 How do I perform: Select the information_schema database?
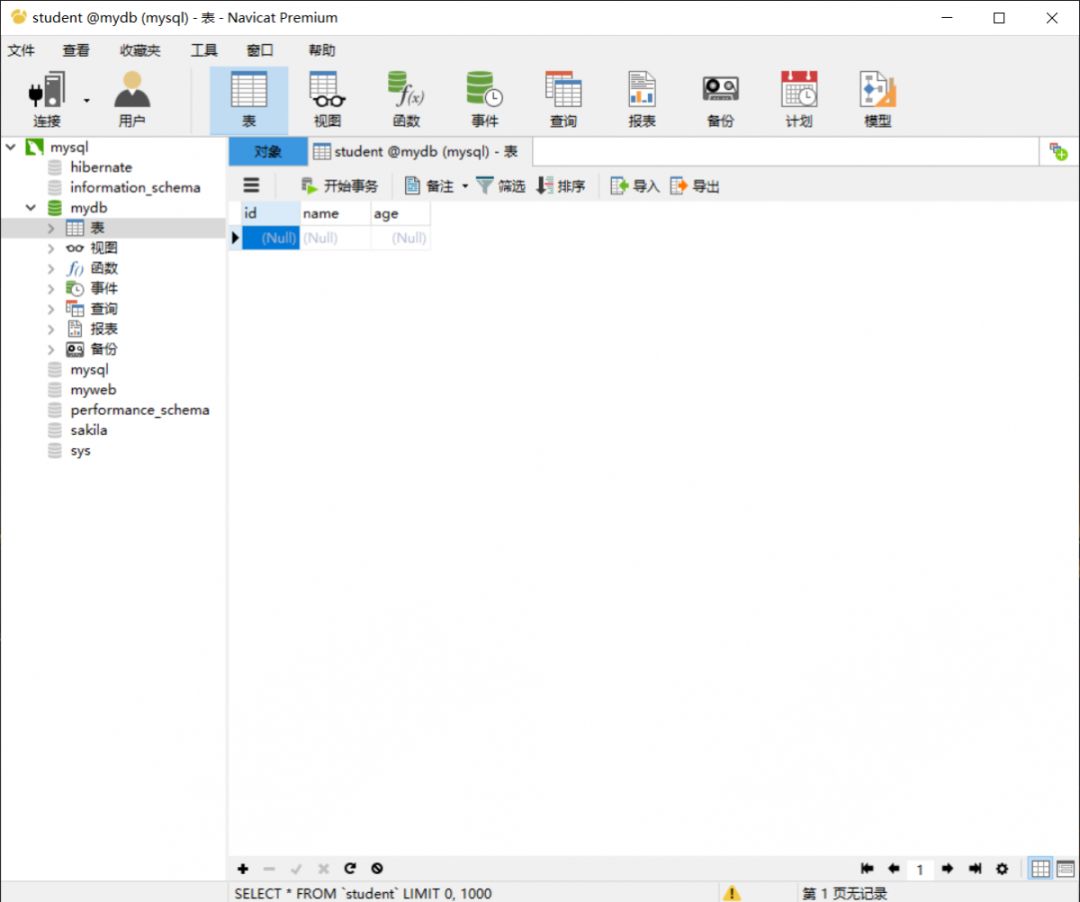[x=135, y=187]
